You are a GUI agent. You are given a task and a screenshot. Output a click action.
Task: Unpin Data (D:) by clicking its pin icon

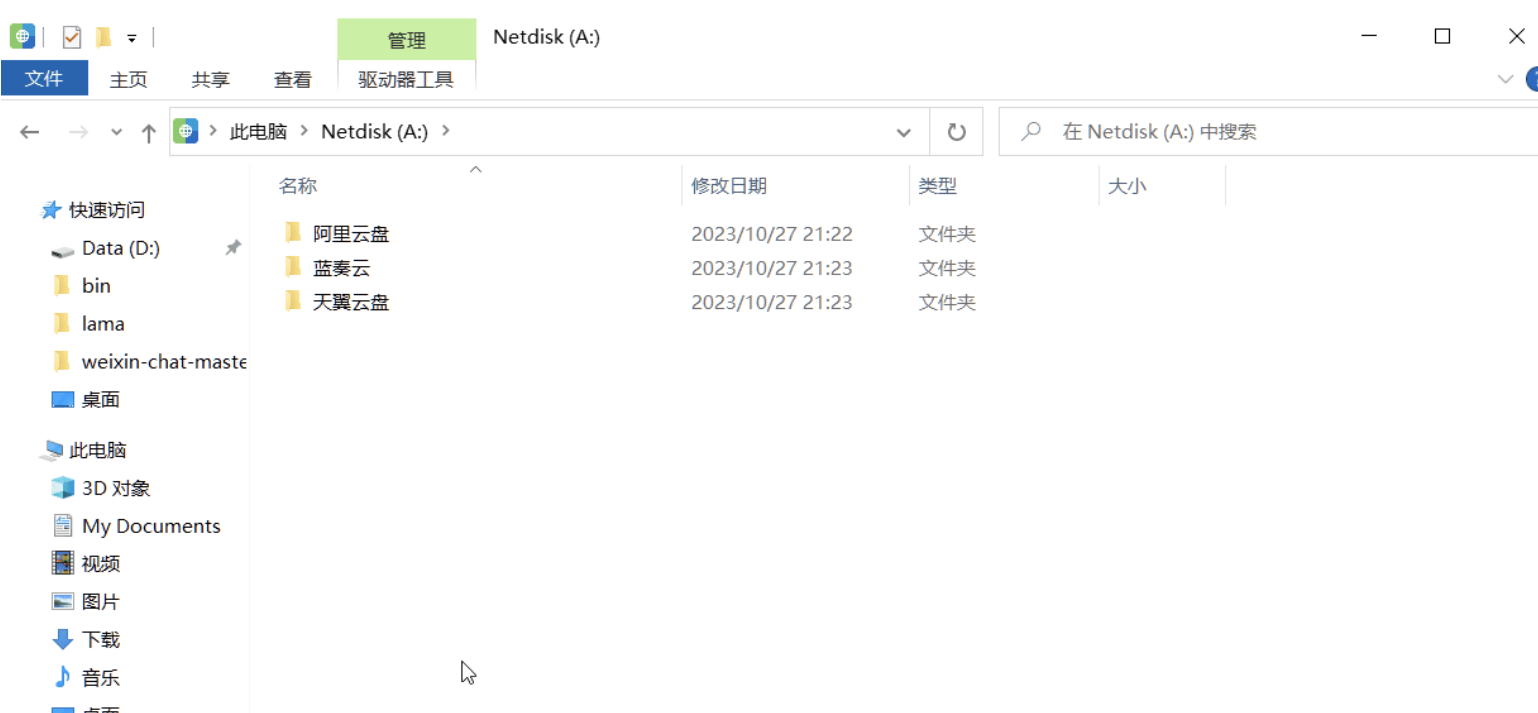click(x=233, y=248)
